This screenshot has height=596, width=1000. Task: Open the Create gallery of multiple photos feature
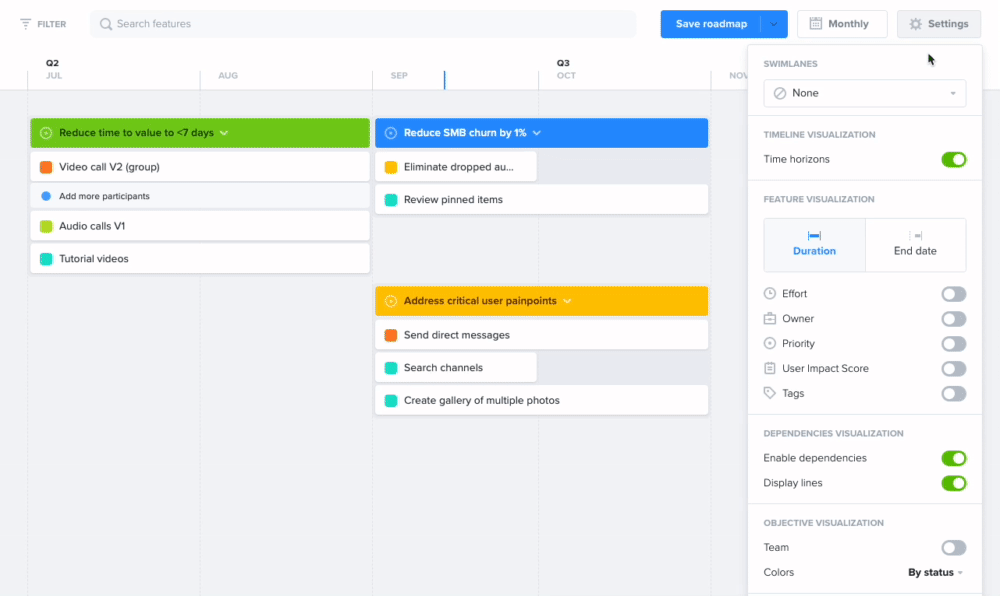point(541,400)
